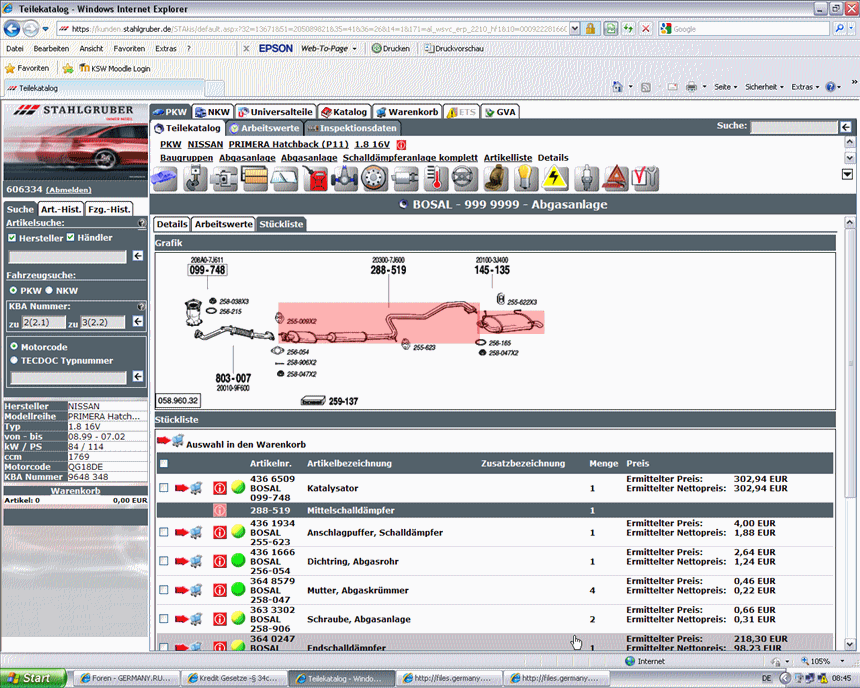Select the Motorcode radio button
The image size is (860, 688).
tap(14, 347)
